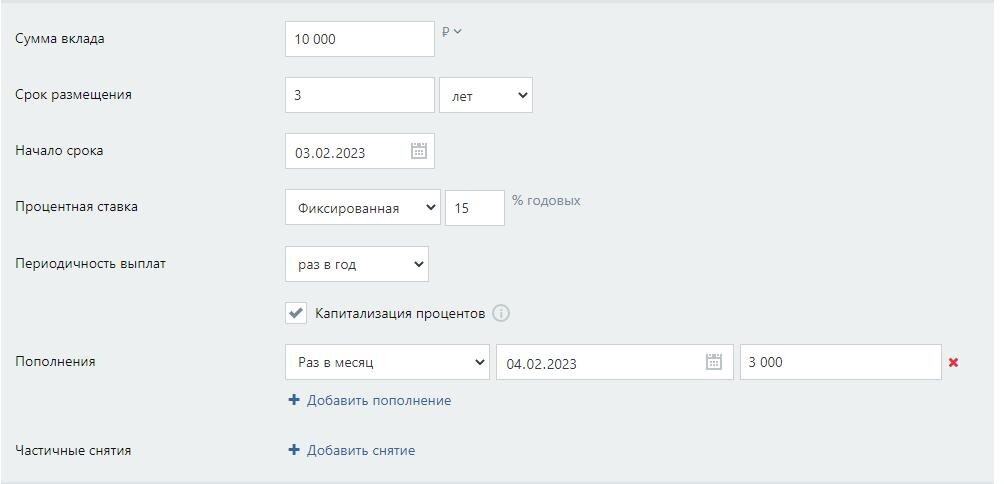
Task: Focus the Срок размещения number field
Action: click(x=360, y=95)
